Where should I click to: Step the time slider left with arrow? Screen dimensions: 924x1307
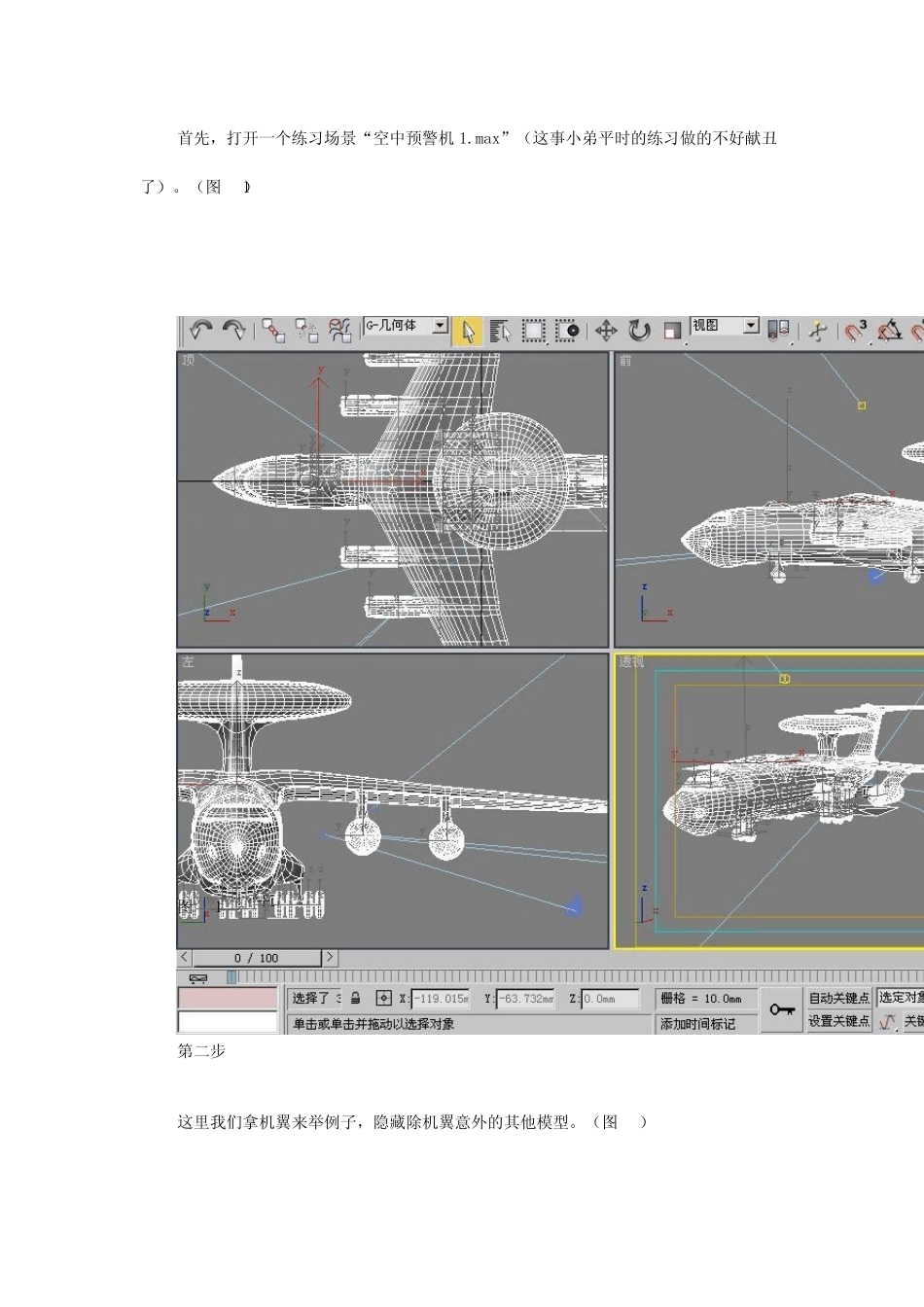185,958
